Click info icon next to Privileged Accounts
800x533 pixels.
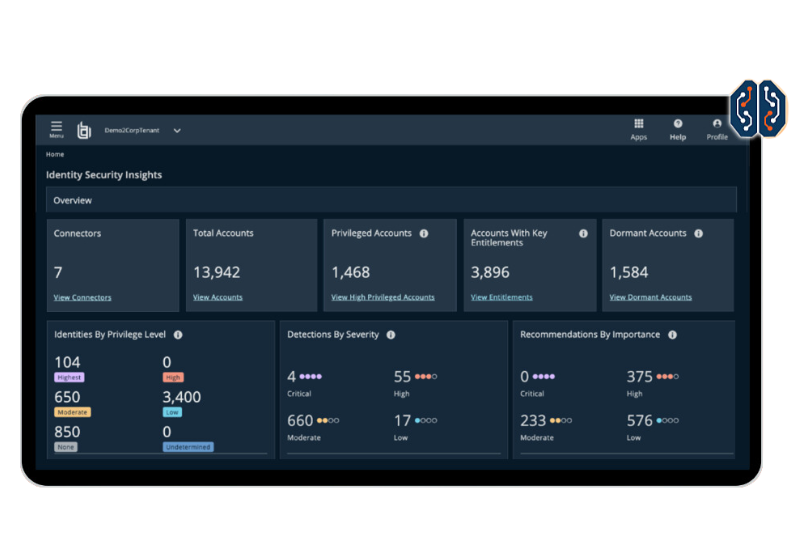(x=424, y=233)
